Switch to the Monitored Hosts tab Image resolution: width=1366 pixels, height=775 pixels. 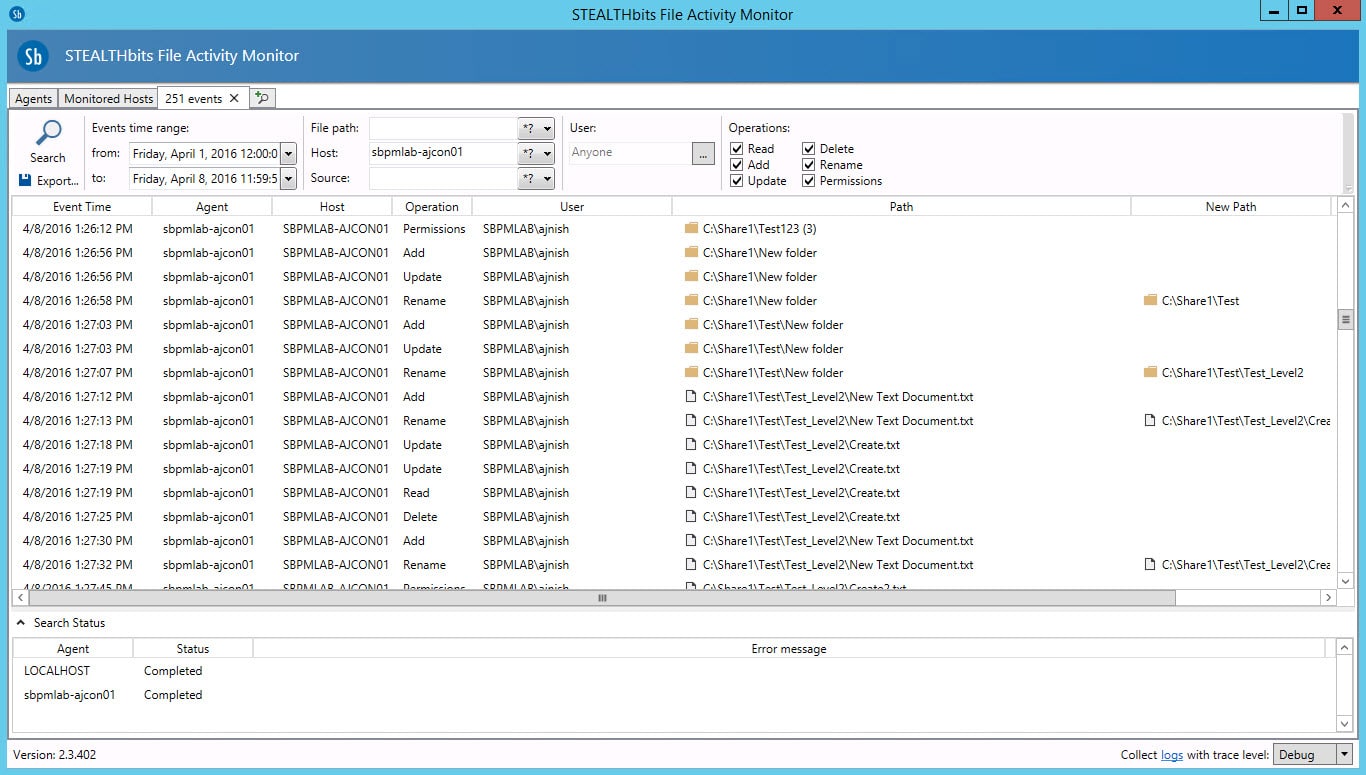(108, 98)
